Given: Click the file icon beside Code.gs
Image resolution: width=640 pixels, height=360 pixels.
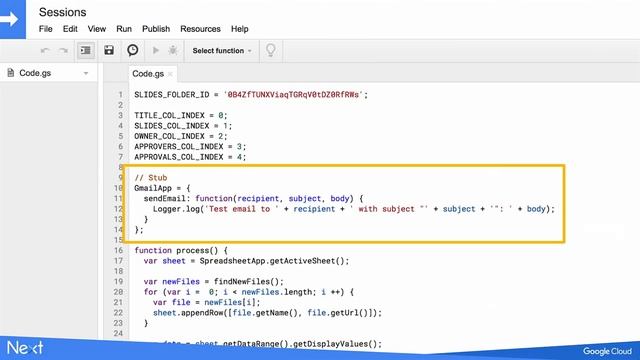Looking at the screenshot, I should (x=11, y=73).
